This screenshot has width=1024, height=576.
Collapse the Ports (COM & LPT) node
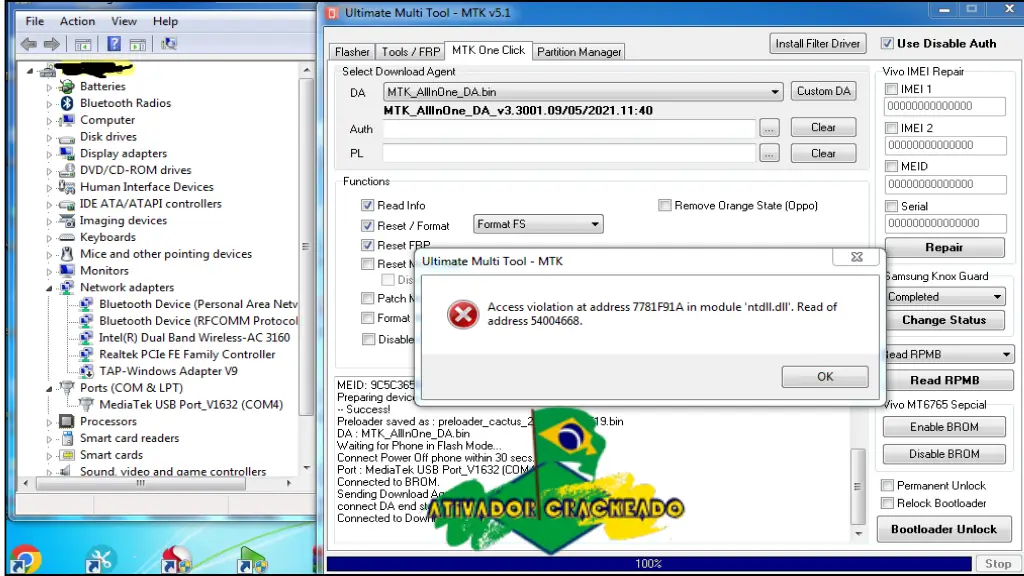(x=49, y=389)
